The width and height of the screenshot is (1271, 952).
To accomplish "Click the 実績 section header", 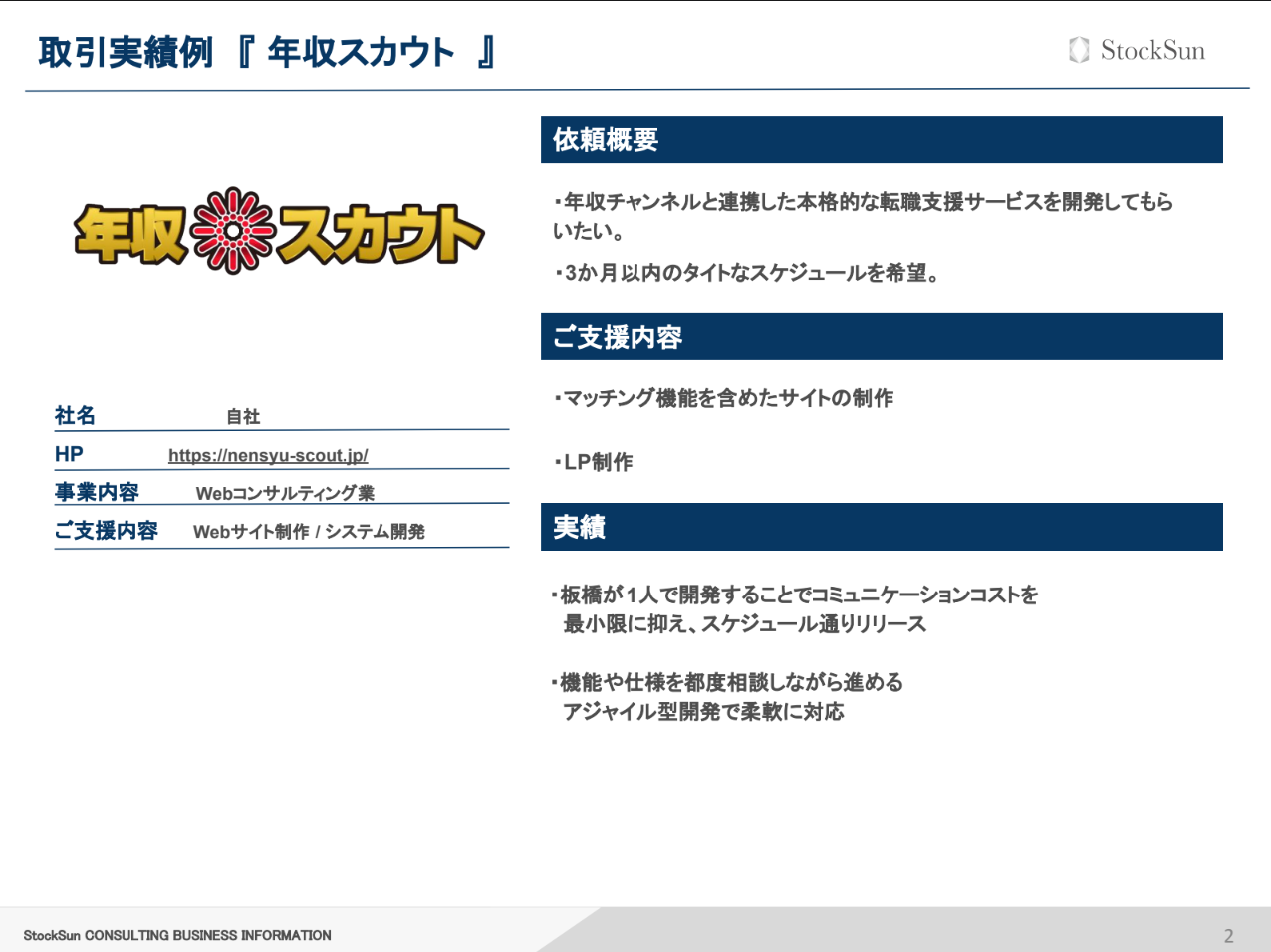I will click(882, 527).
